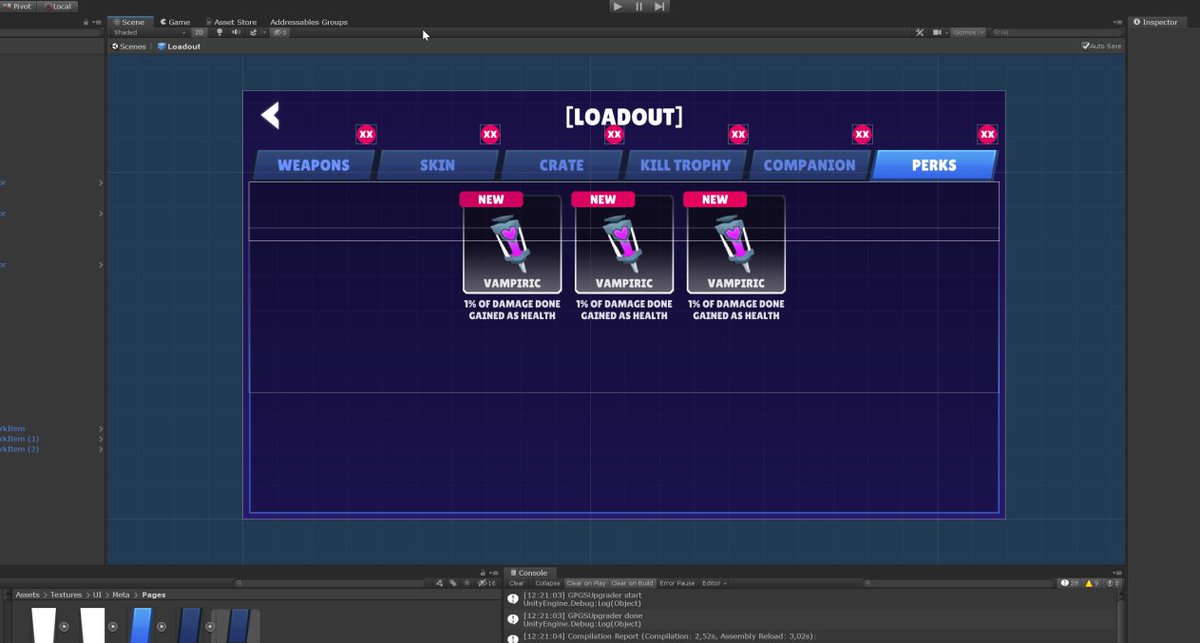Open the scene tools wrench icon
Image resolution: width=1200 pixels, height=643 pixels.
[x=920, y=32]
